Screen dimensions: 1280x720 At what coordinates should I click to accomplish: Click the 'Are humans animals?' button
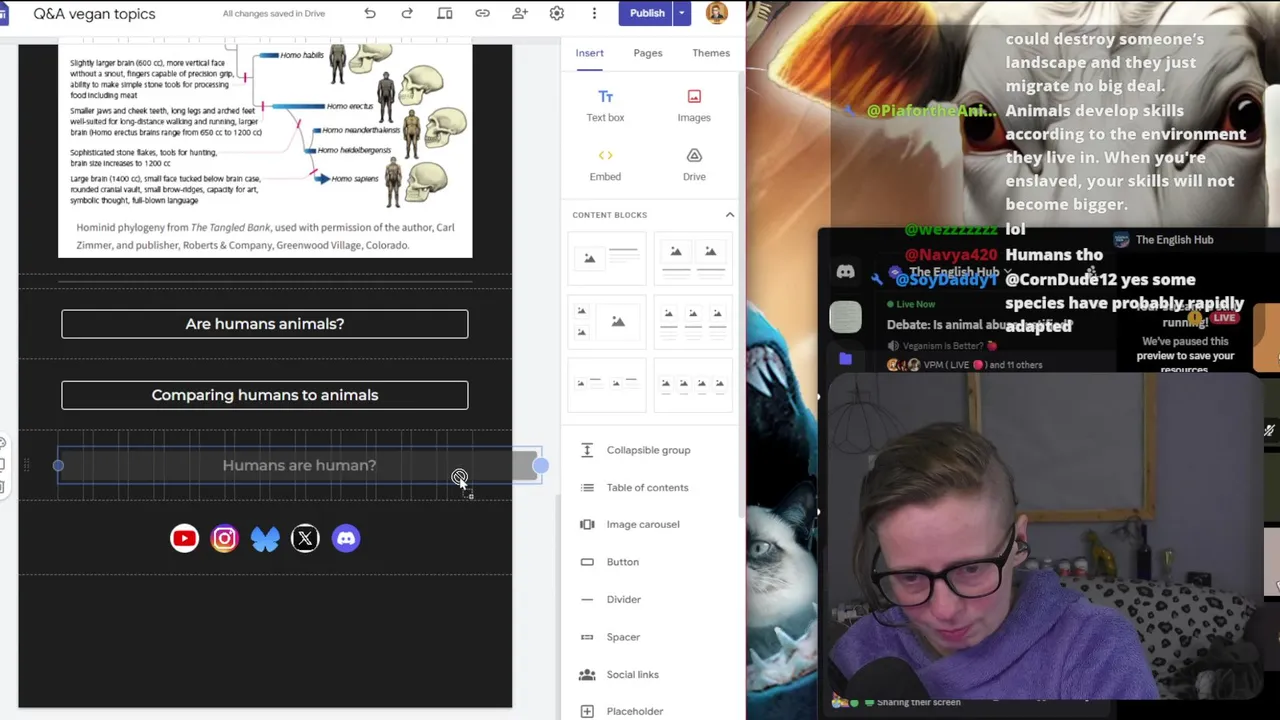[265, 324]
